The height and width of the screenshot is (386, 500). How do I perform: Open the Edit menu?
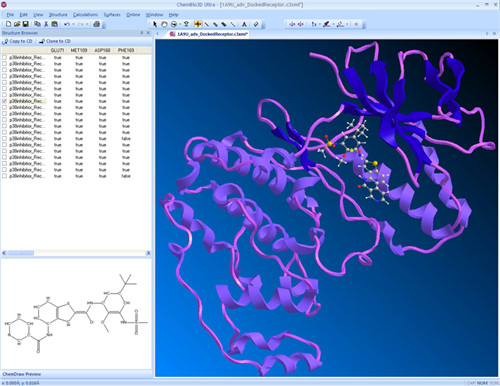(x=23, y=15)
